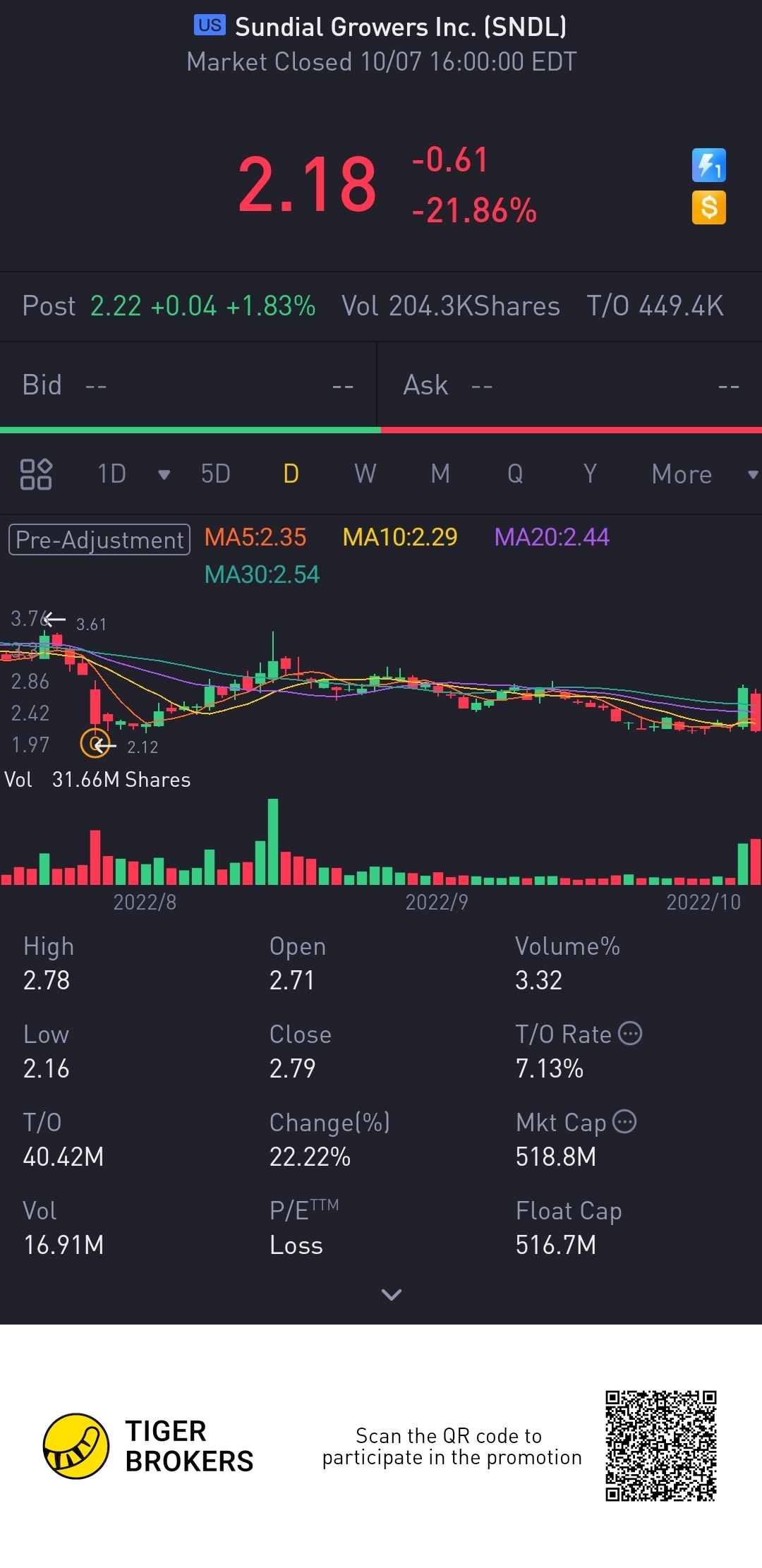Image resolution: width=762 pixels, height=1568 pixels.
Task: Switch to the 5D chart tab
Action: (x=216, y=474)
